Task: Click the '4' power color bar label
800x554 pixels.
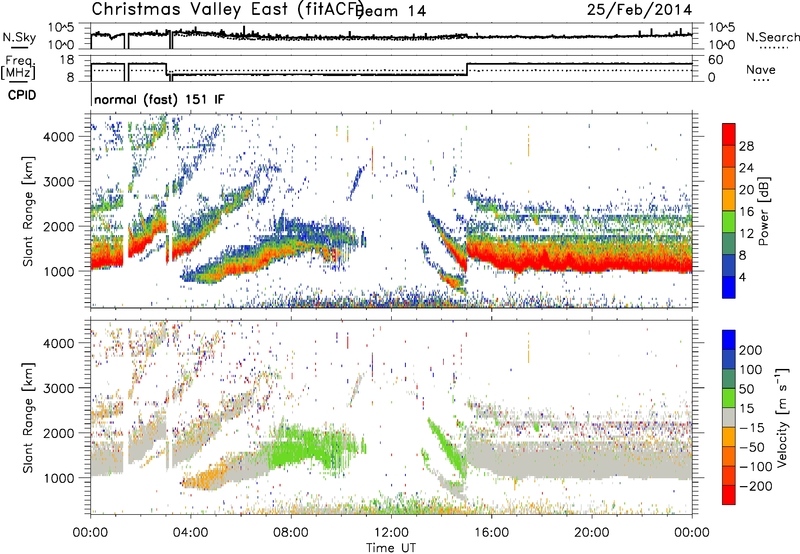Action: click(742, 277)
